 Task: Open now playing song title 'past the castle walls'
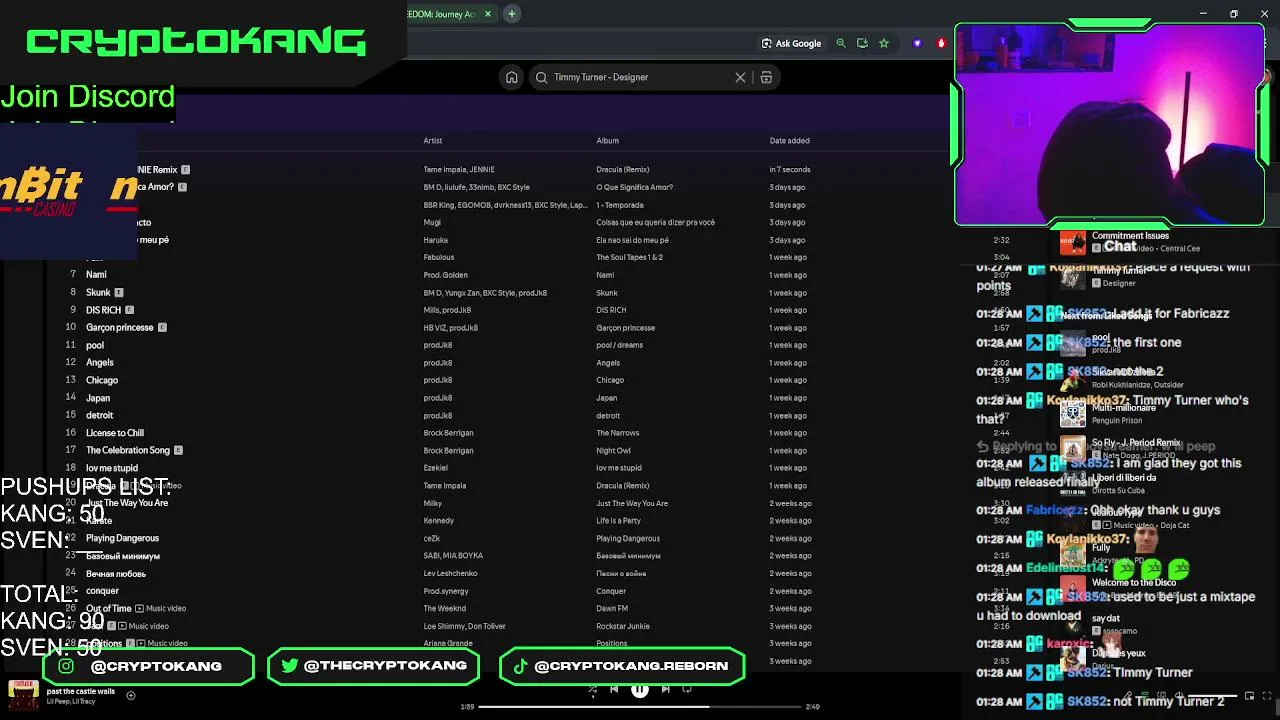(80, 691)
